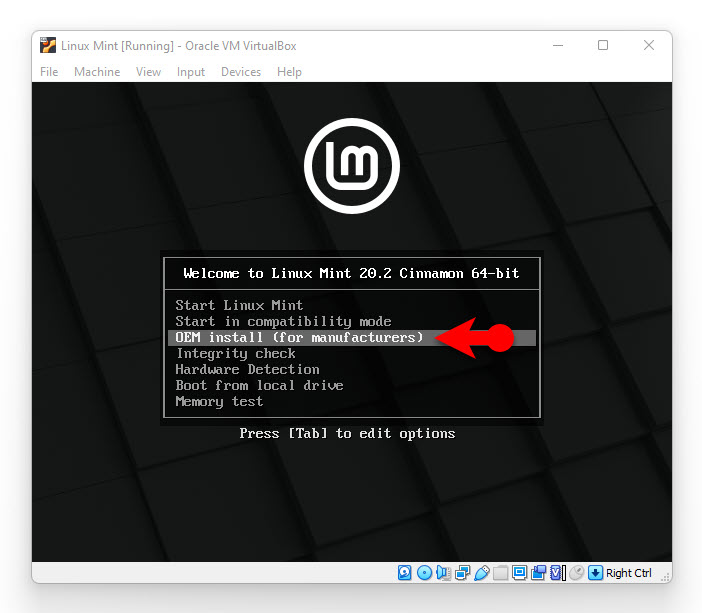Select OEM install (for manufacturers) entry
This screenshot has width=702, height=613.
tap(352, 338)
